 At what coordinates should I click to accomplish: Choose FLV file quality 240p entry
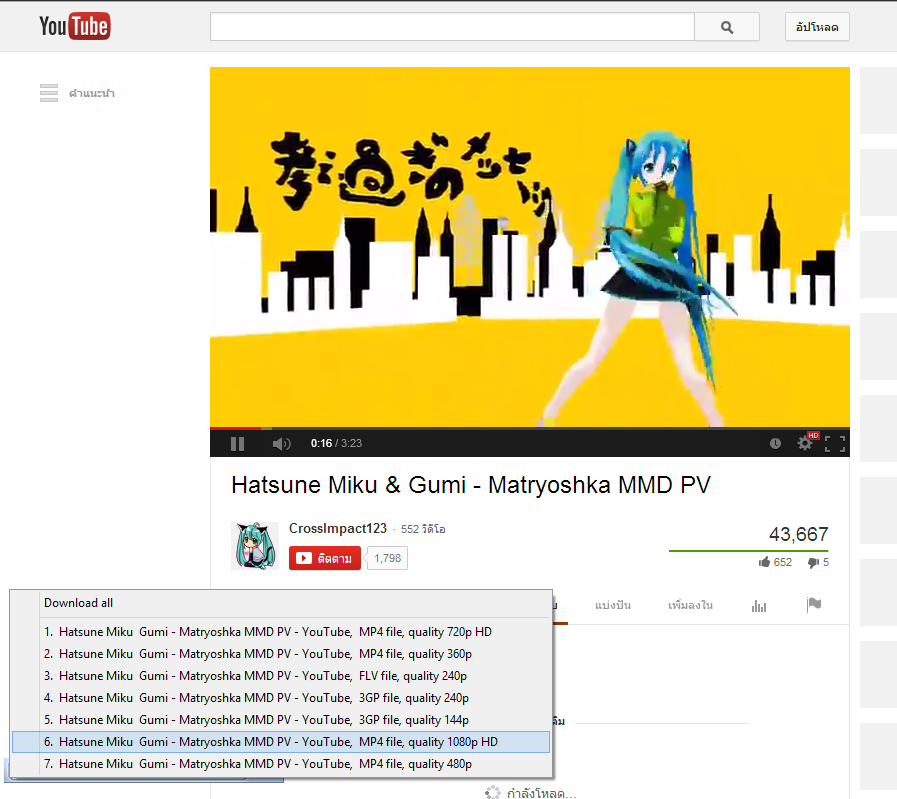click(x=281, y=676)
